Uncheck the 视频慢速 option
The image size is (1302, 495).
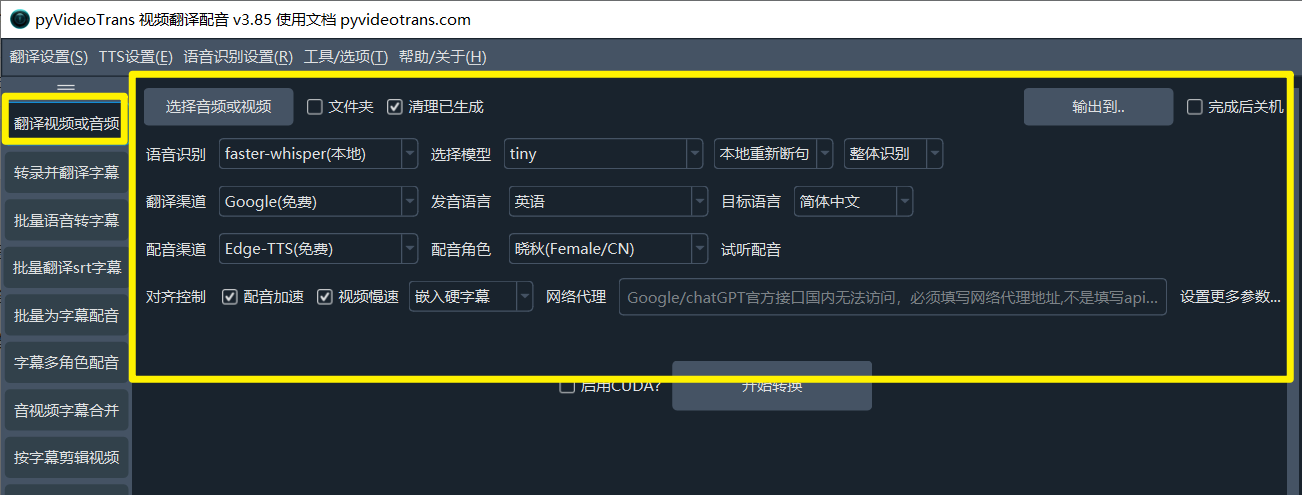click(x=325, y=297)
